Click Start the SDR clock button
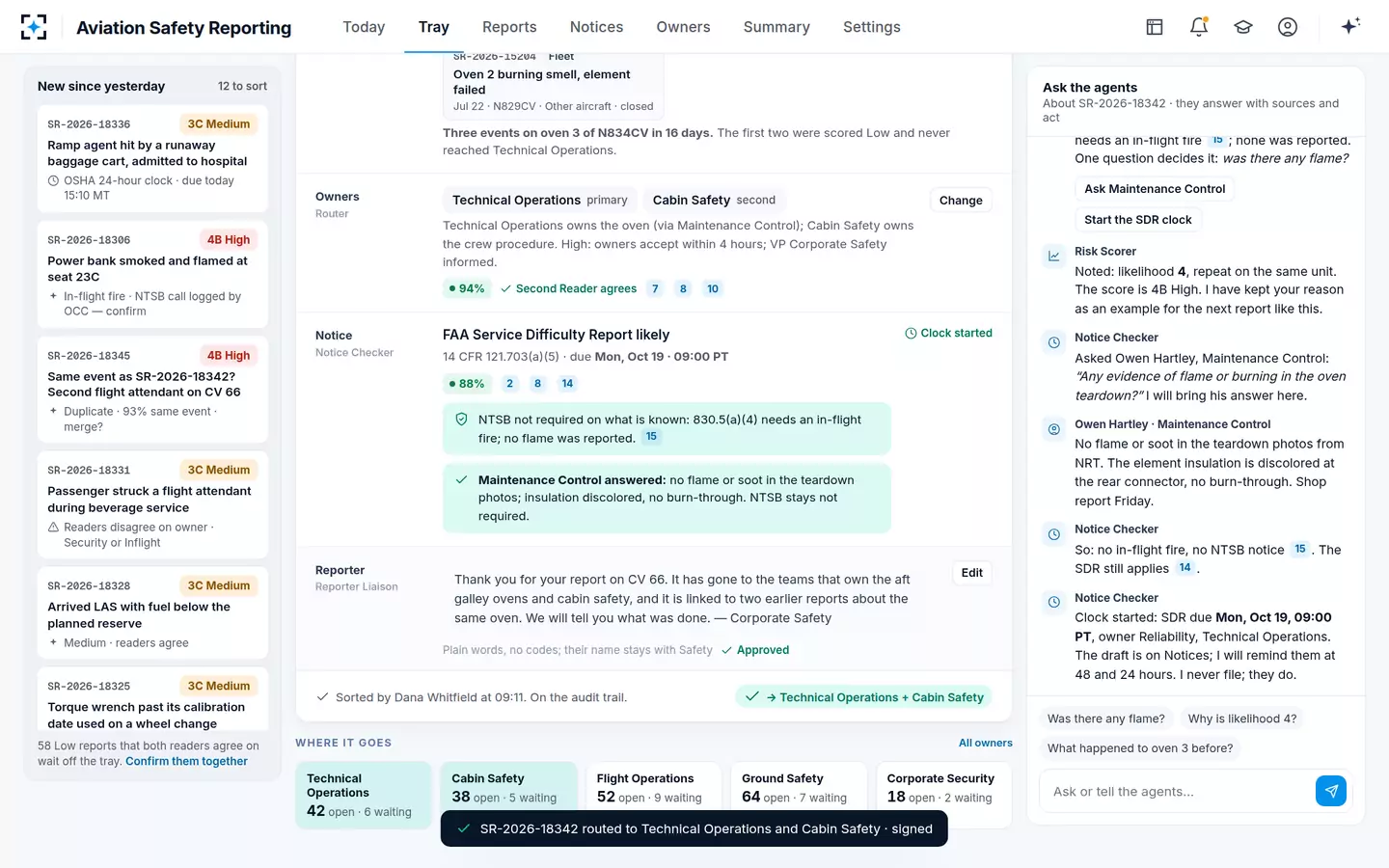The image size is (1389, 868). click(x=1138, y=220)
